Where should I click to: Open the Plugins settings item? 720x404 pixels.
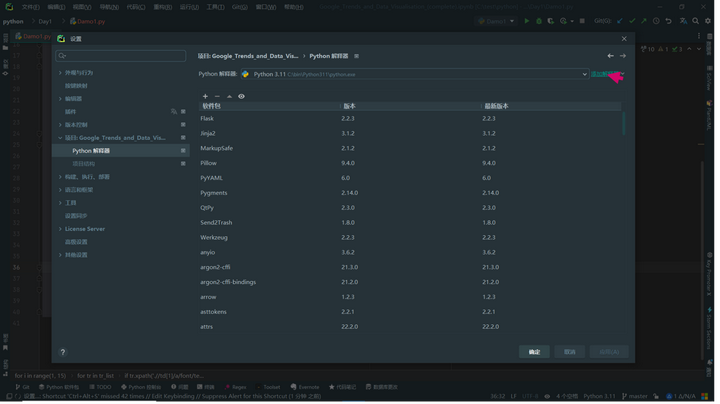point(70,112)
